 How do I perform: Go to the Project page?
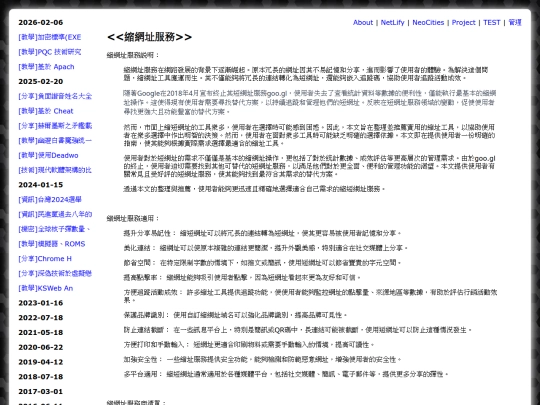[x=463, y=22]
